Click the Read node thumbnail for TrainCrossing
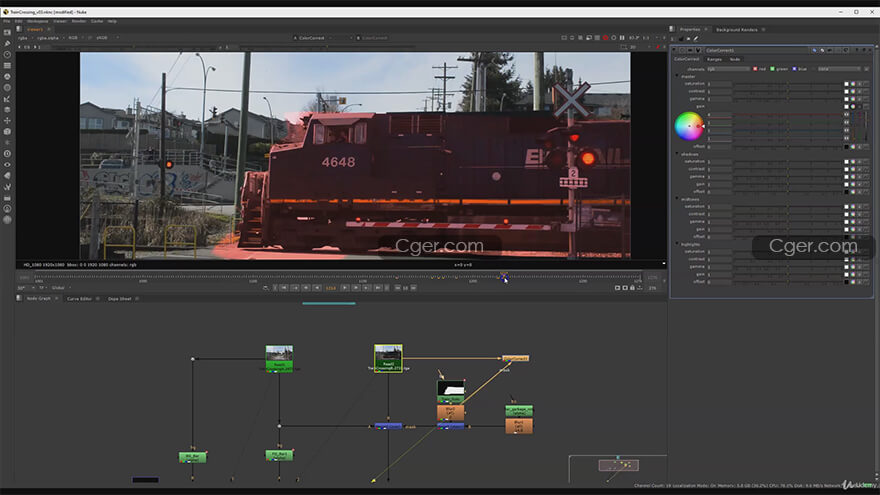The width and height of the screenshot is (880, 495). coord(388,353)
